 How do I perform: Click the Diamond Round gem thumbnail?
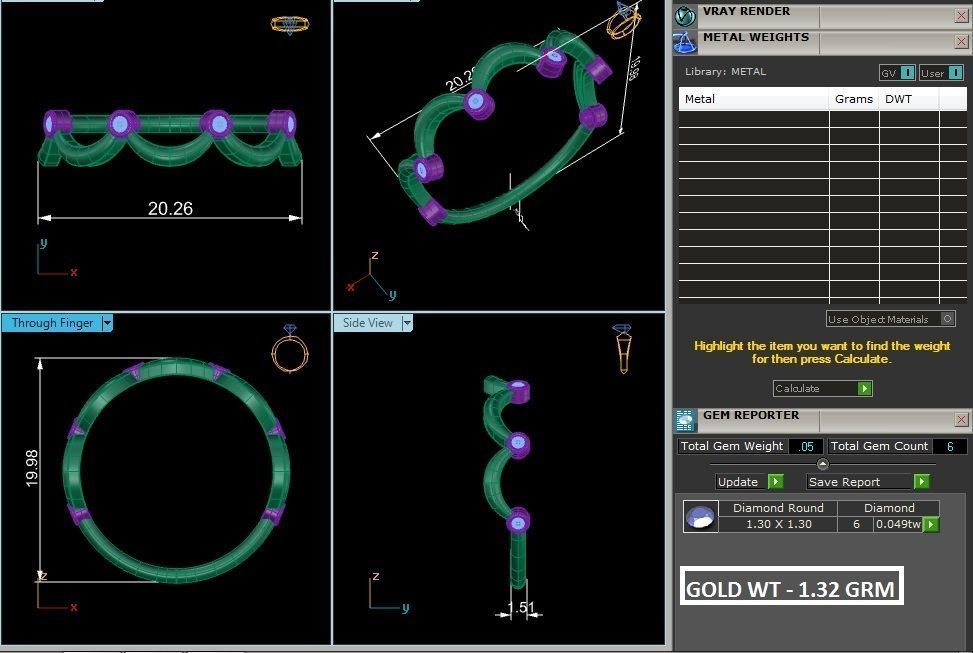[x=700, y=517]
